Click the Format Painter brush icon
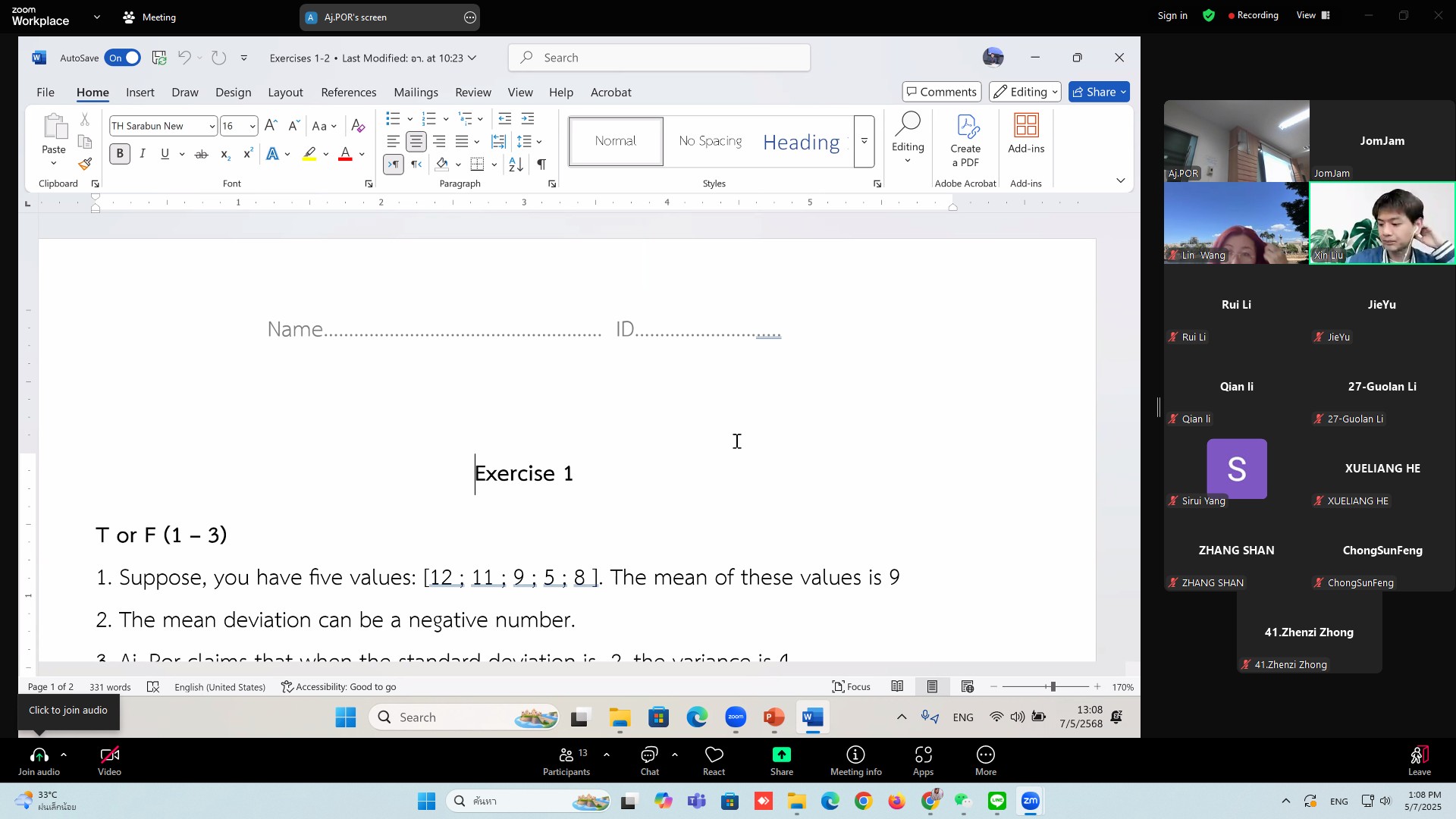Screen dimensions: 1456x819 click(x=85, y=164)
